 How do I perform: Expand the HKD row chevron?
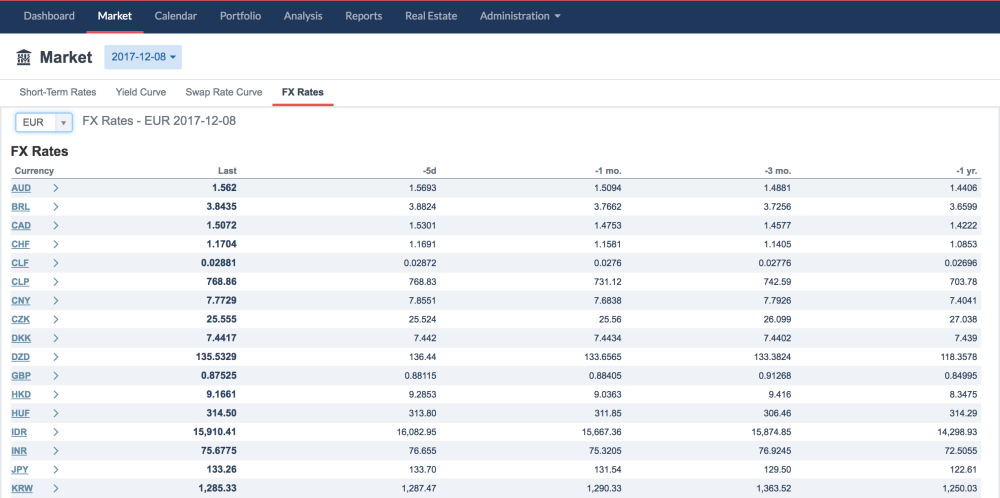[56, 395]
